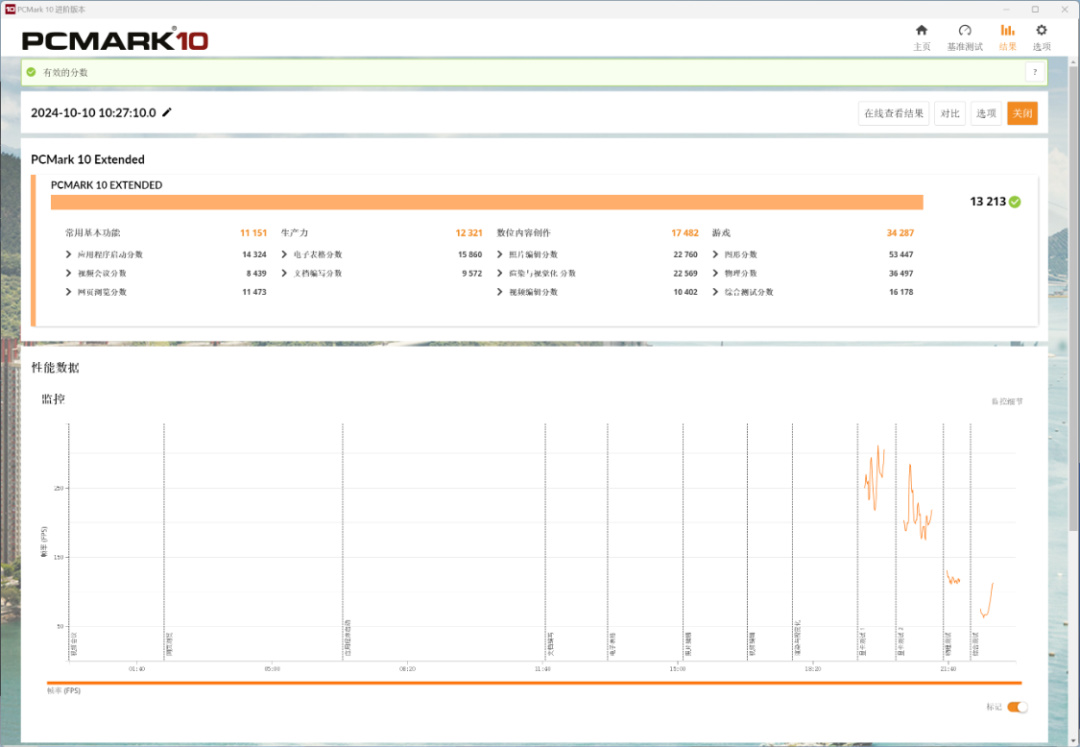This screenshot has height=747, width=1080.
Task: Click the view results online (在线查看结果) button
Action: click(x=893, y=114)
